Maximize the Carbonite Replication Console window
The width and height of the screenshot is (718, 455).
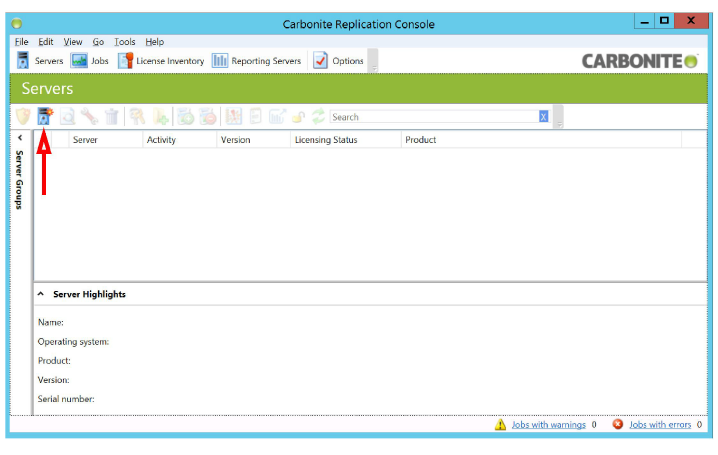(x=664, y=21)
